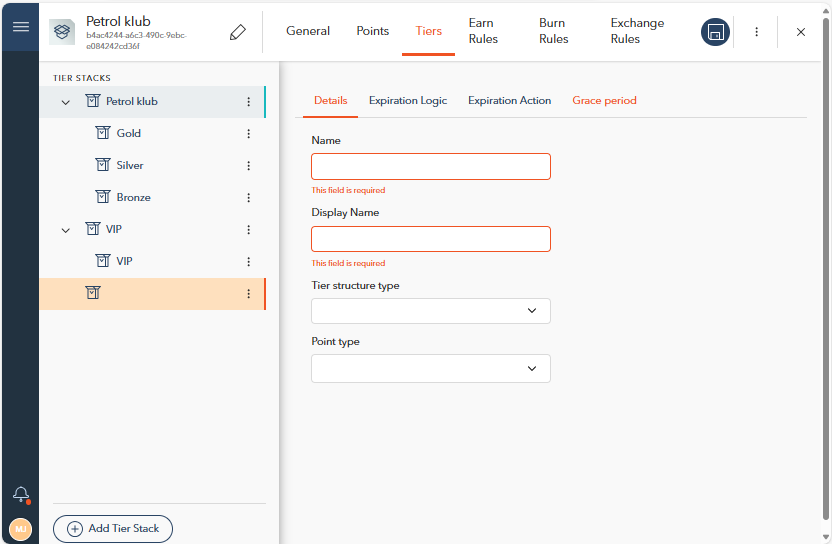
Task: Click the tier icon beside Bronze
Action: tap(103, 196)
